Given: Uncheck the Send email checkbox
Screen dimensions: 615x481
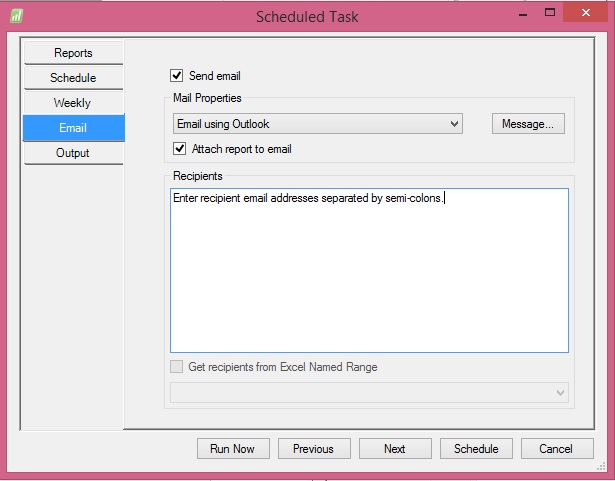Looking at the screenshot, I should tap(178, 75).
